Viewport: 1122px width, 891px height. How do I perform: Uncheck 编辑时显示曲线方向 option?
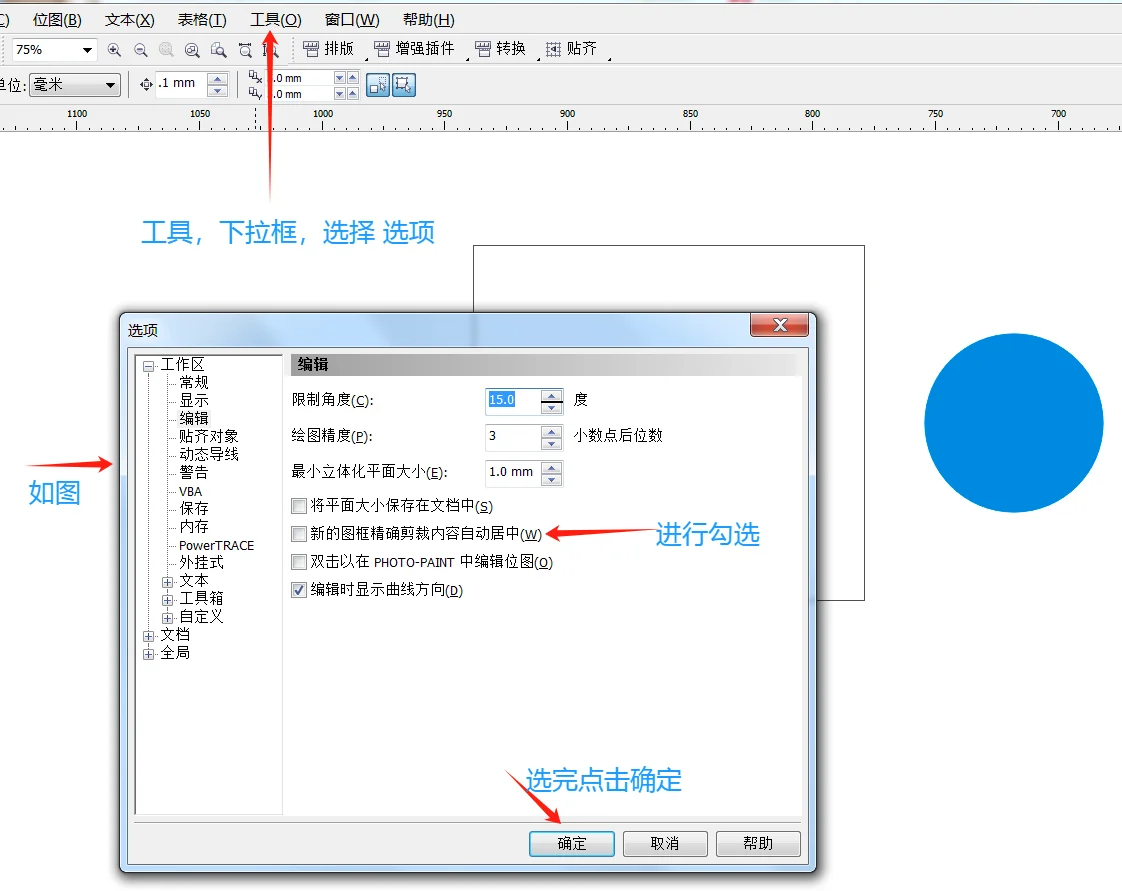pyautogui.click(x=298, y=590)
